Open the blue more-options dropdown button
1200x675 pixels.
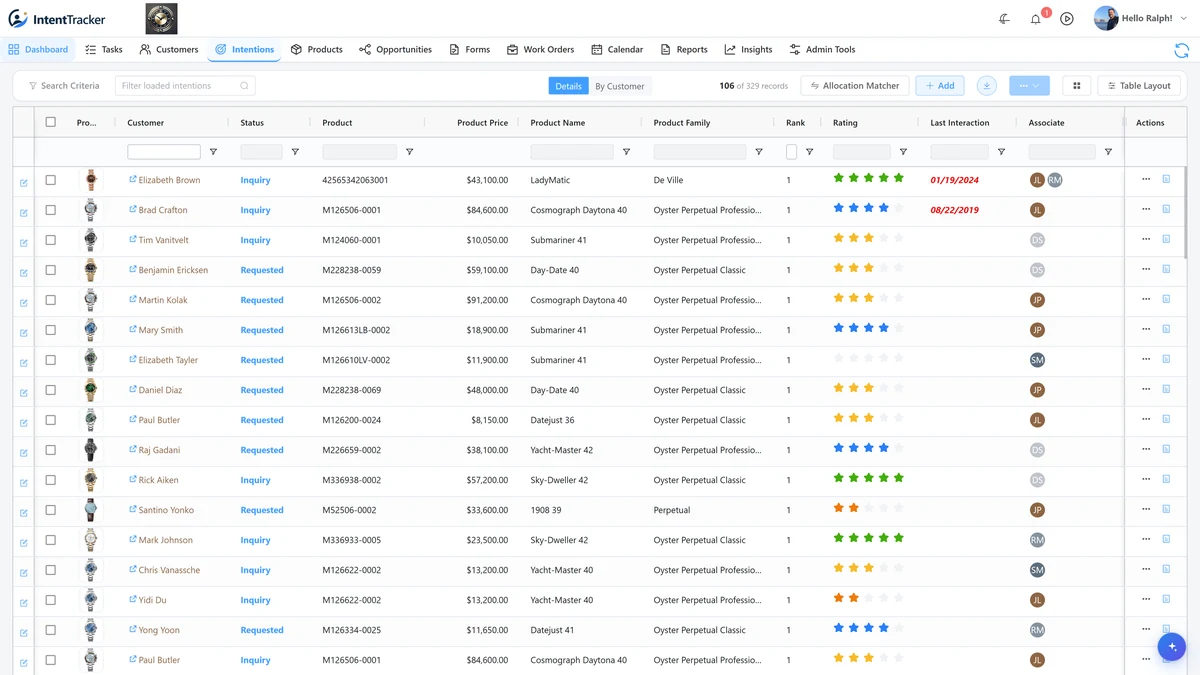1029,86
